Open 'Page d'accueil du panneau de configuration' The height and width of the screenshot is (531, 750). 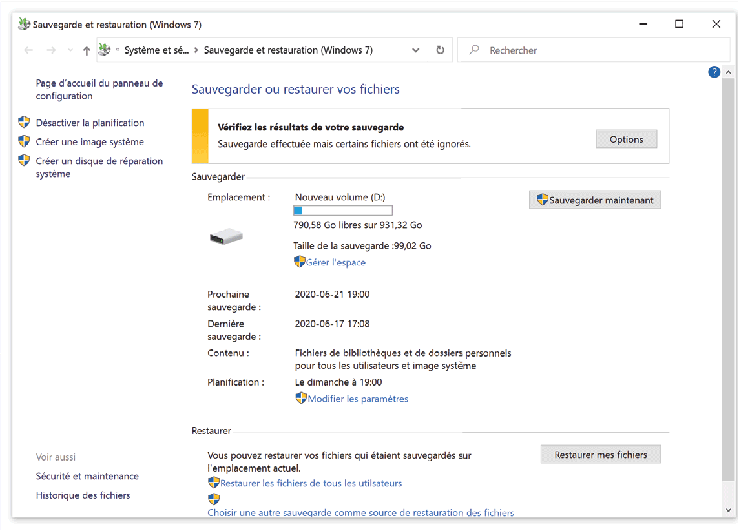click(x=99, y=89)
